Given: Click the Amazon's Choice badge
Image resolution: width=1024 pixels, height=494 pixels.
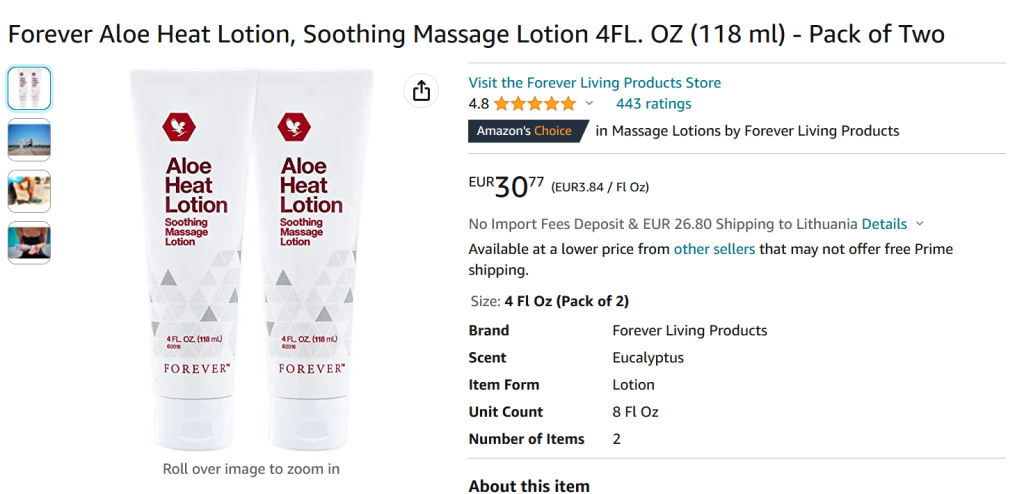Looking at the screenshot, I should 524,131.
